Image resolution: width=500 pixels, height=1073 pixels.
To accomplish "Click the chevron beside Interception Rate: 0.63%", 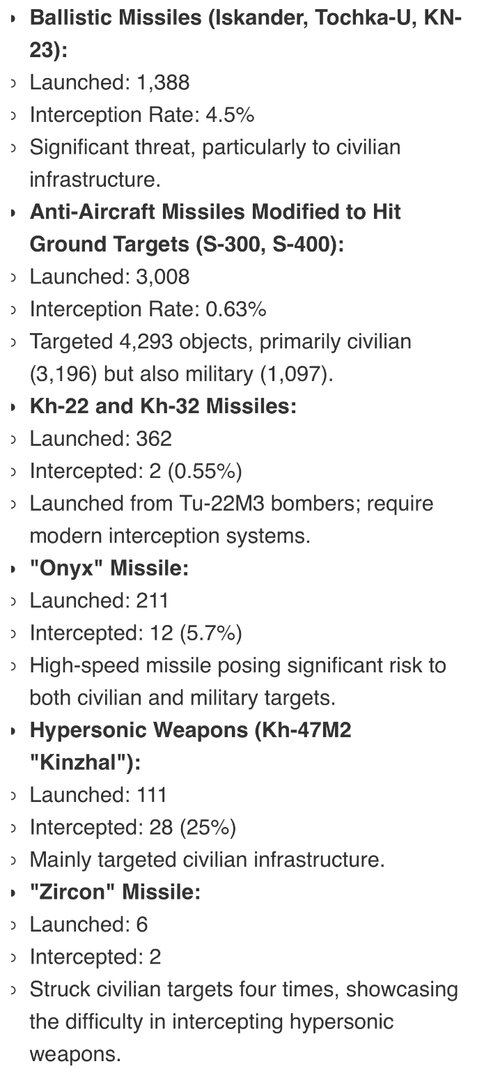I will click(x=13, y=310).
